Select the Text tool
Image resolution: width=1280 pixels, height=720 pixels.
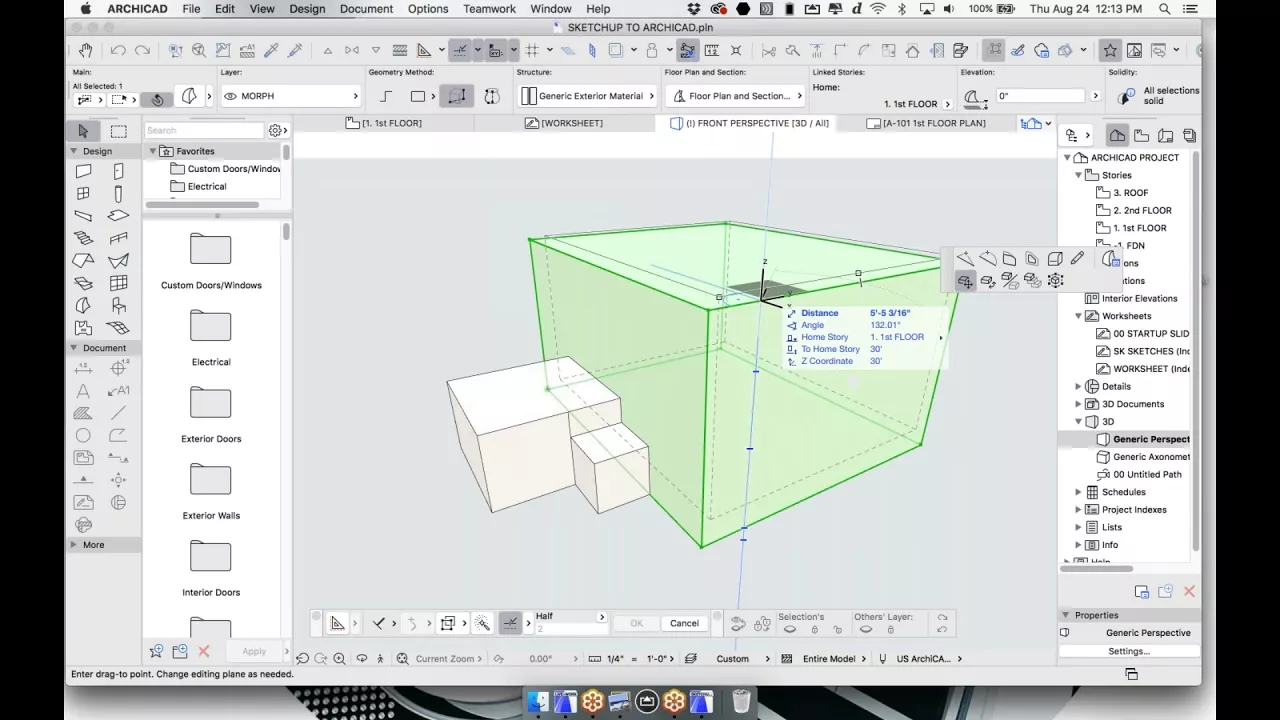83,391
